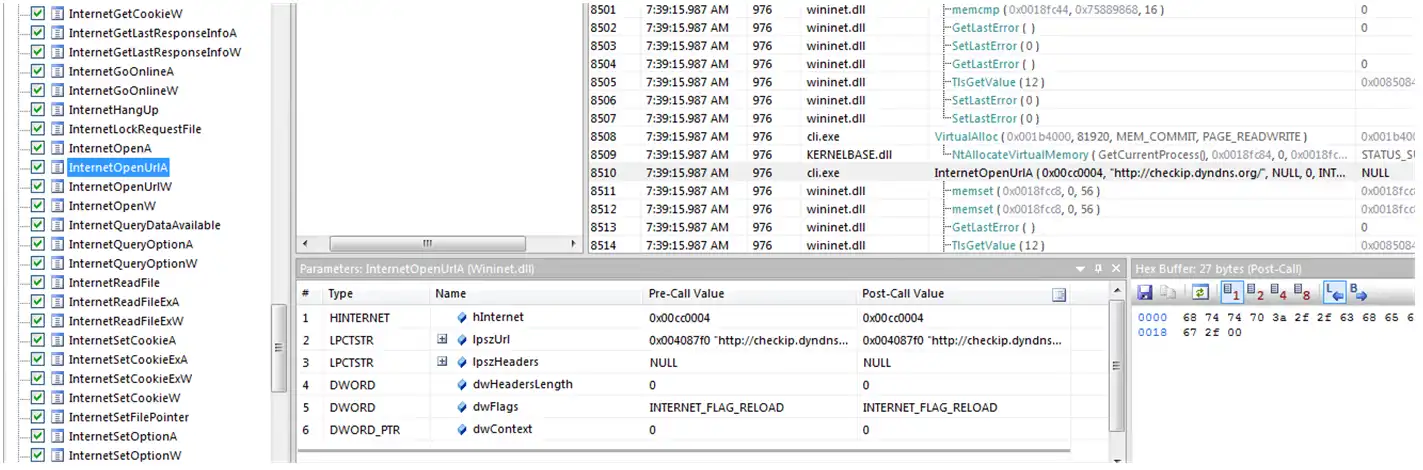Expand the lpszUrl parameter row
This screenshot has width=1423, height=470.
point(441,340)
